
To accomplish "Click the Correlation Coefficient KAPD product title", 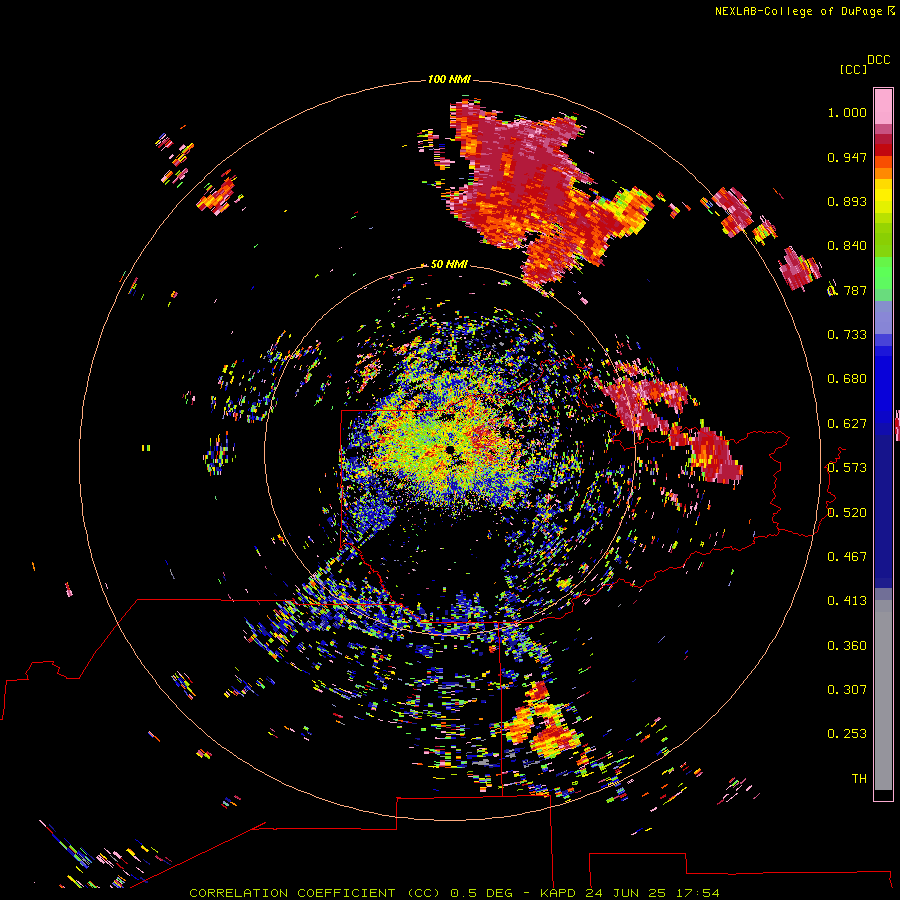I will (454, 893).
